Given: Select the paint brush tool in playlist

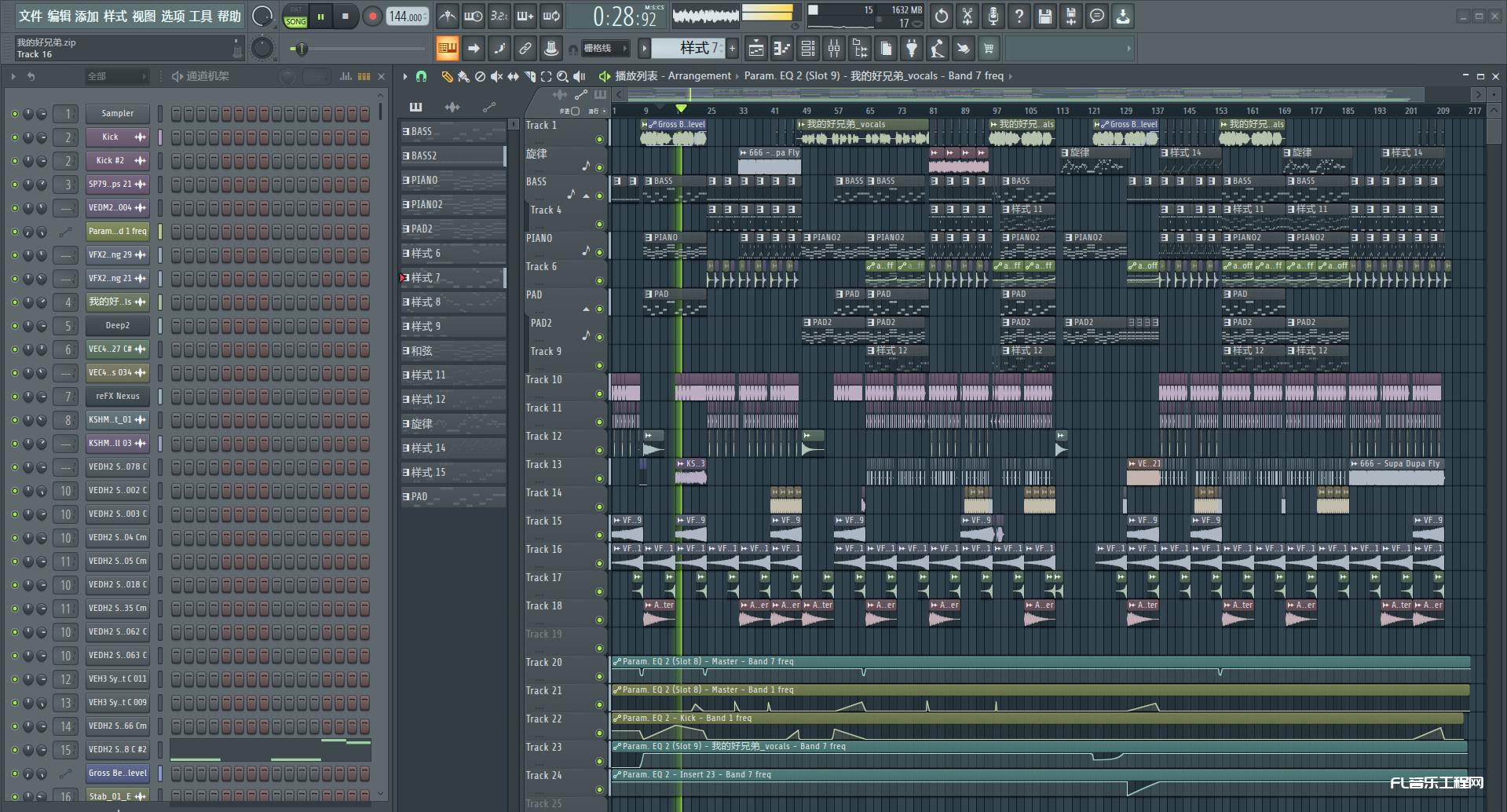Looking at the screenshot, I should click(x=463, y=76).
